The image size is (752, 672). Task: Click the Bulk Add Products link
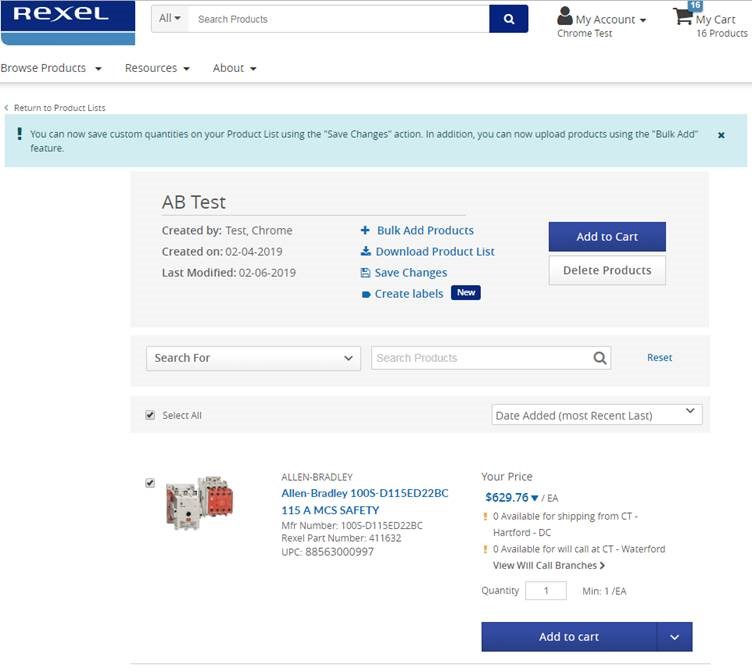point(425,230)
